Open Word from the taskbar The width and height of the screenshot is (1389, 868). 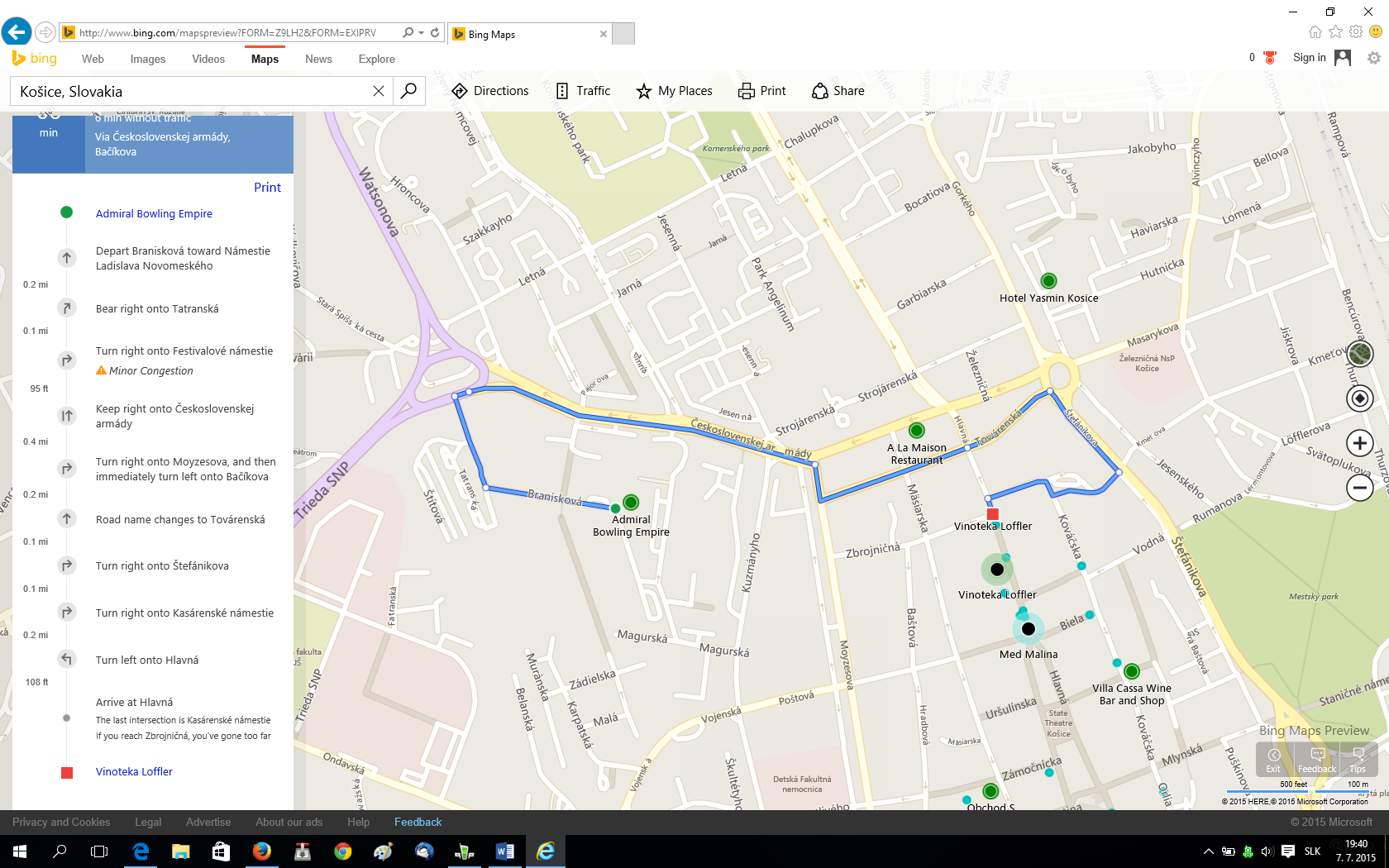[x=504, y=851]
